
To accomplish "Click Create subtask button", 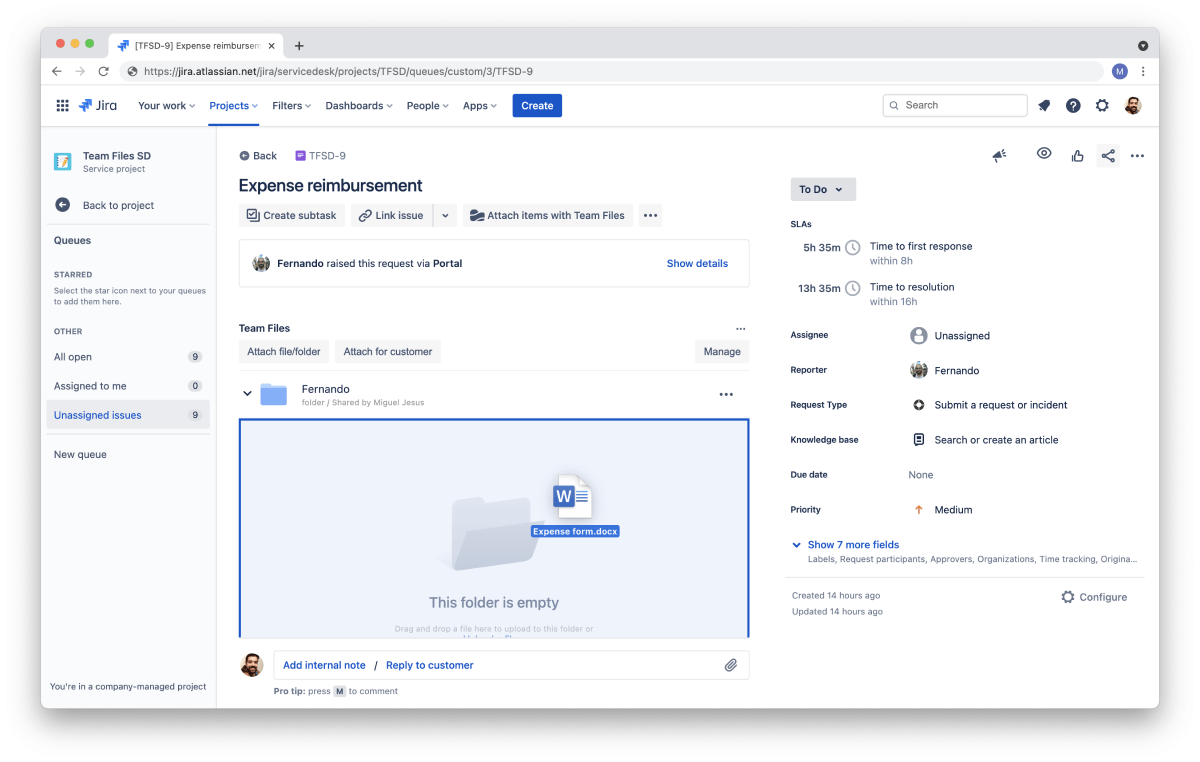I will coord(292,215).
